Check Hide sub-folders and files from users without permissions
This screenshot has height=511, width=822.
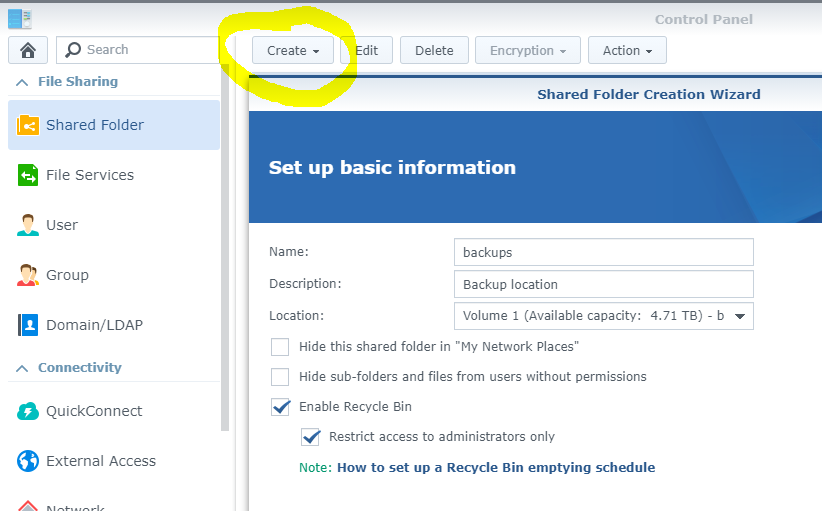[280, 377]
